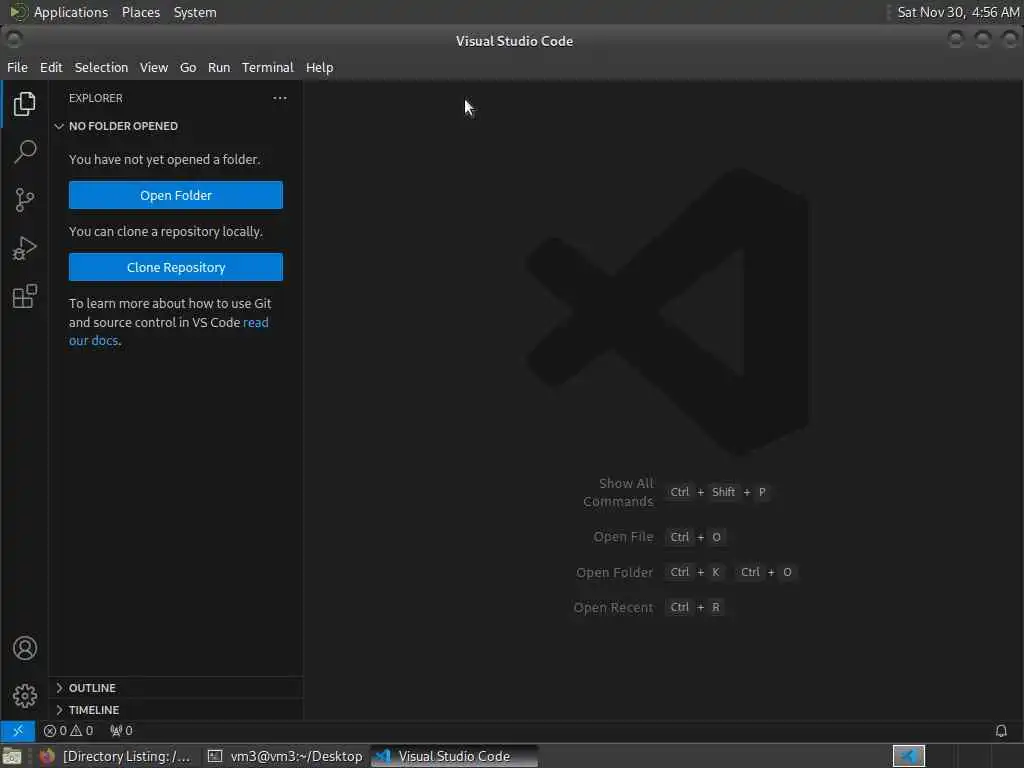Open the Run and Debug view icon
Viewport: 1024px width, 768px height.
click(24, 248)
